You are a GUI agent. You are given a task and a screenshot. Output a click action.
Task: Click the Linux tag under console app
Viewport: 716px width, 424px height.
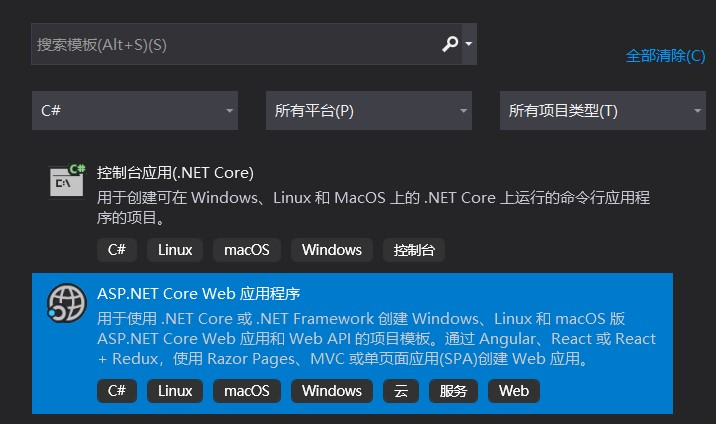pos(174,250)
